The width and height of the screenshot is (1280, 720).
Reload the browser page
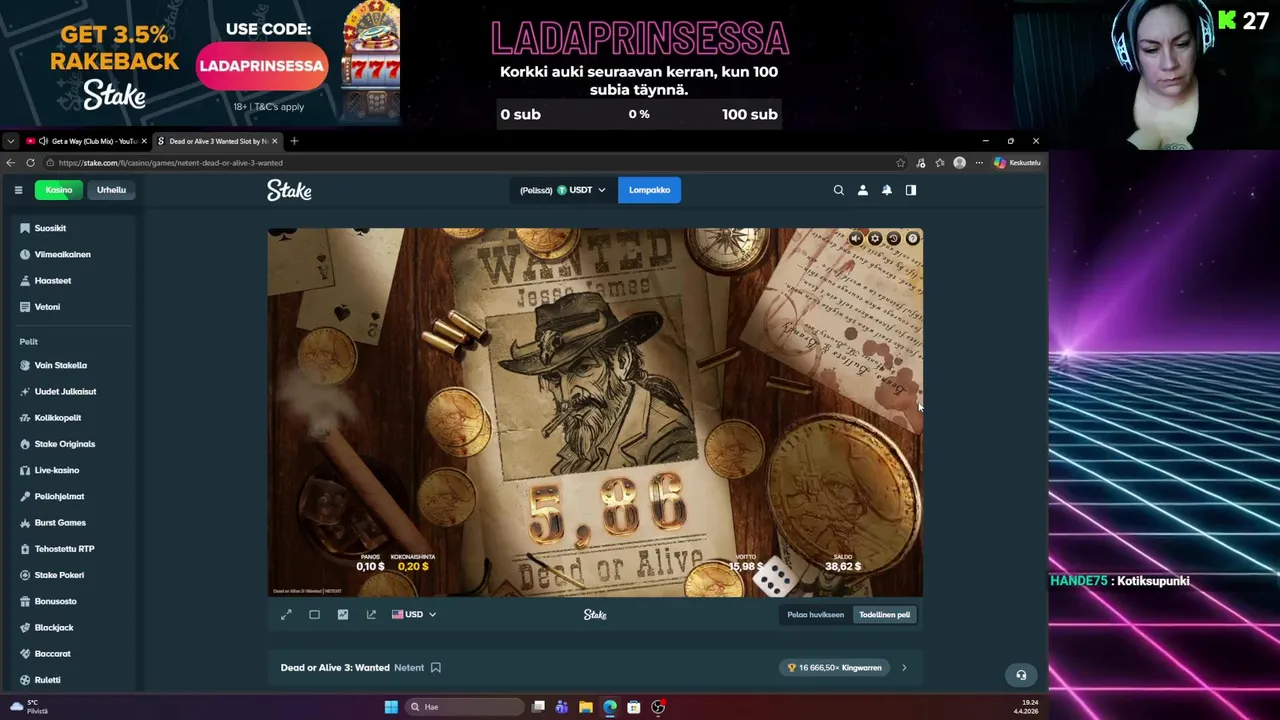click(x=30, y=162)
